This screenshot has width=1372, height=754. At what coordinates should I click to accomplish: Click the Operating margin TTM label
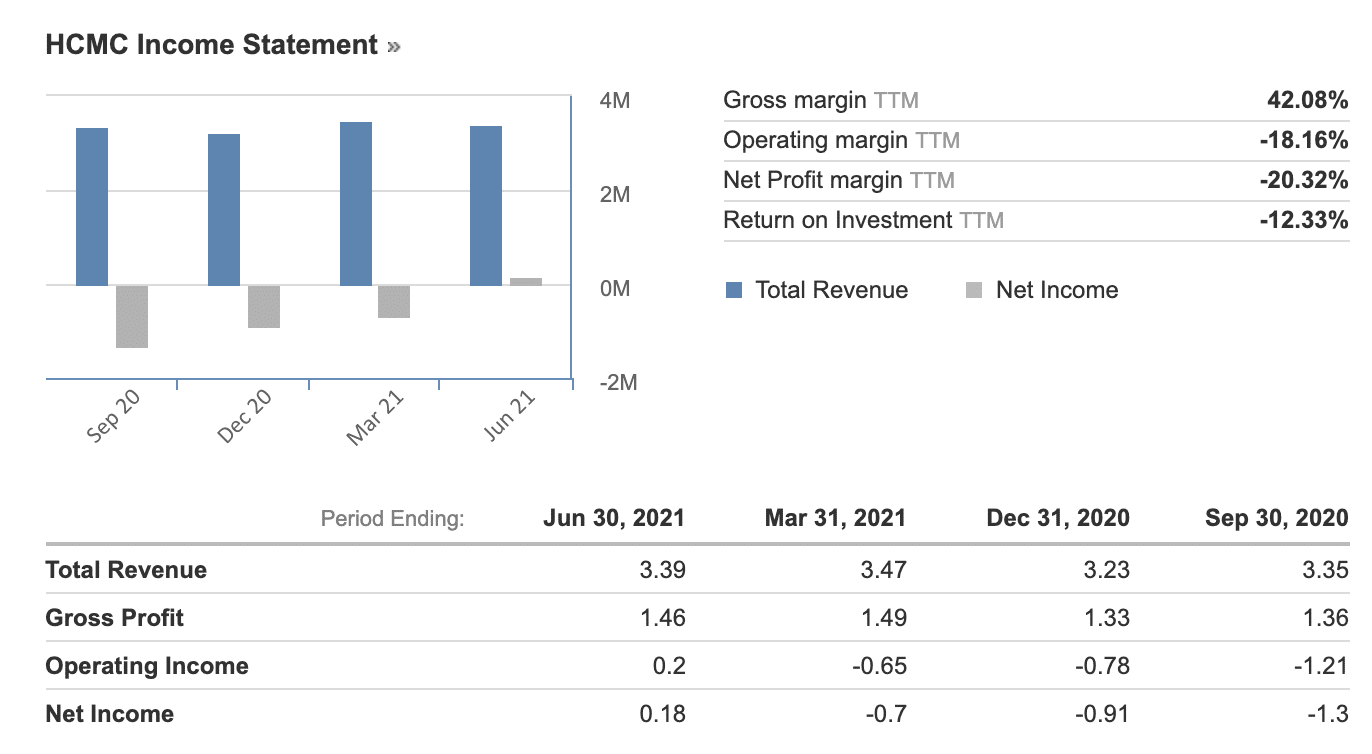coord(841,140)
